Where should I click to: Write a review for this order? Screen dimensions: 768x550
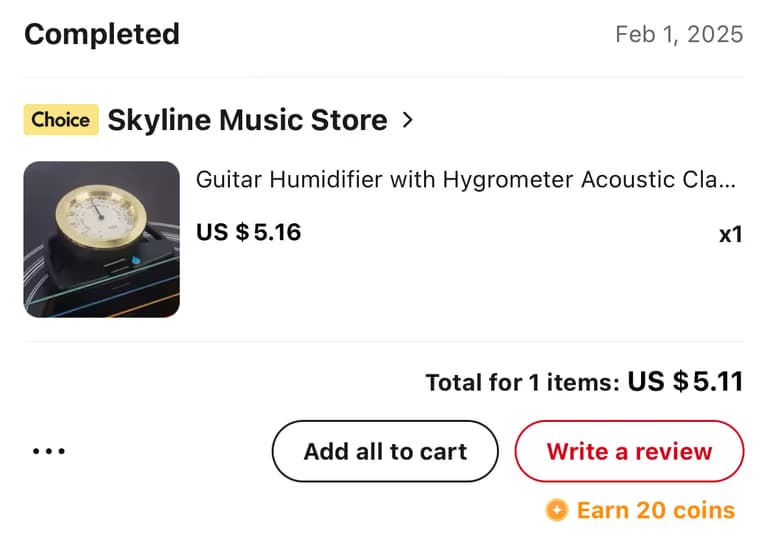tap(629, 451)
